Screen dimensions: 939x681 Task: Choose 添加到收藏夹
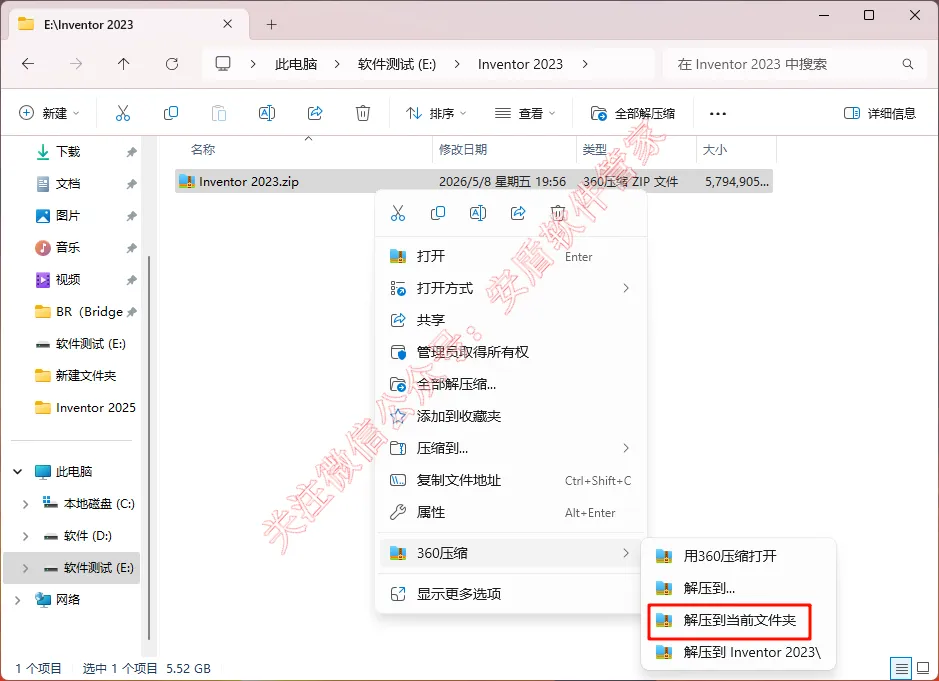tap(513, 416)
